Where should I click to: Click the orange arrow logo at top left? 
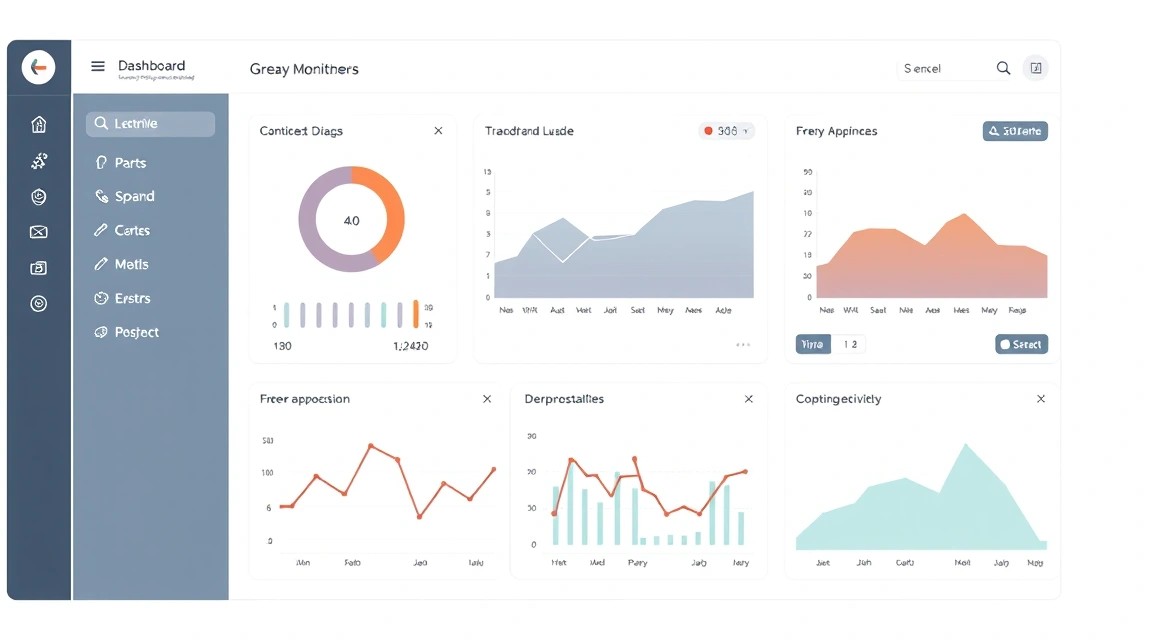click(38, 68)
